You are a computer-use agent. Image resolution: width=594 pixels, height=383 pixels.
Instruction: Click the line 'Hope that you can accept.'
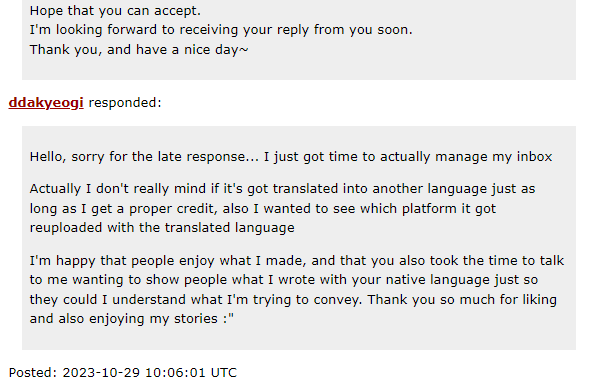115,11
